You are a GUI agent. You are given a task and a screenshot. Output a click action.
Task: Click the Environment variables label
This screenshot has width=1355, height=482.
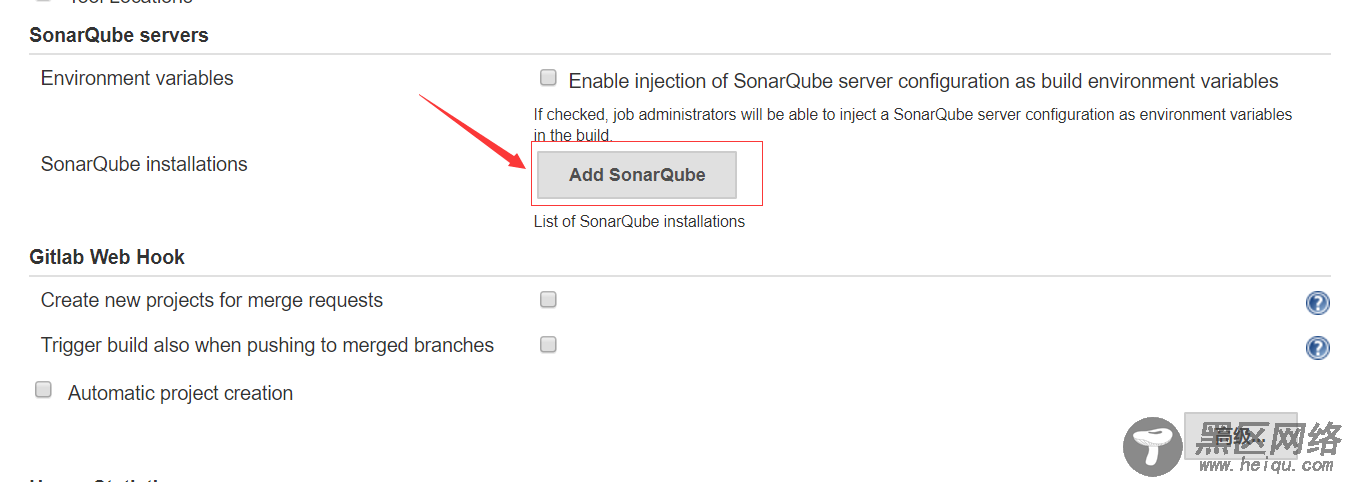tap(137, 78)
